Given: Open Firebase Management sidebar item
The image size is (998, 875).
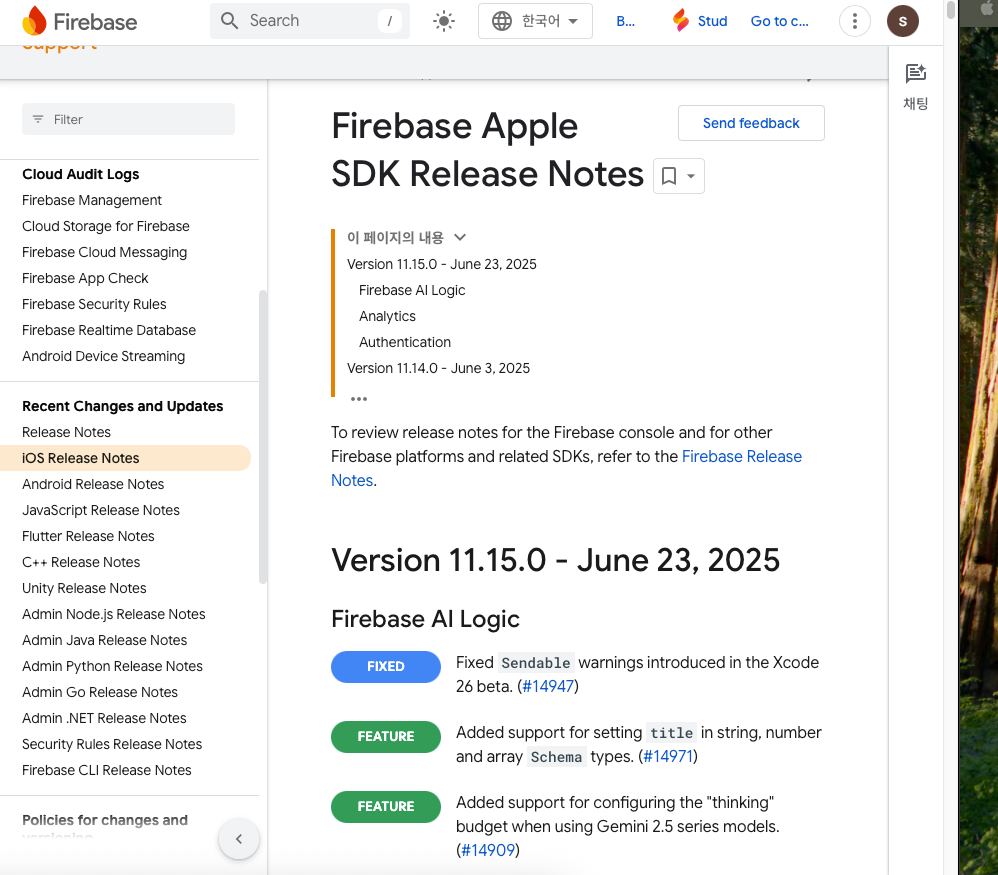Looking at the screenshot, I should 92,200.
